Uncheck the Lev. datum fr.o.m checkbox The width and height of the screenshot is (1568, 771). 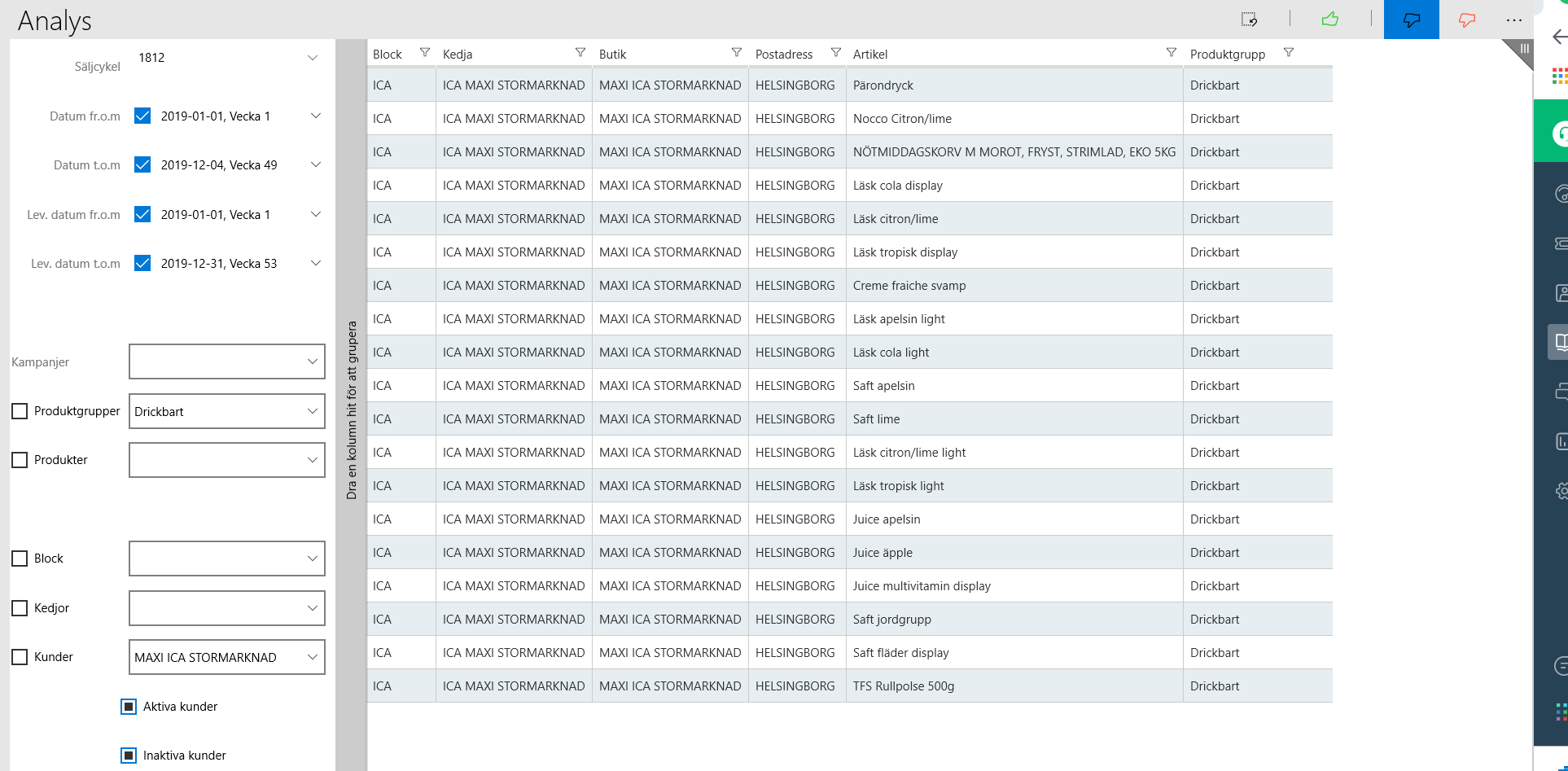pos(142,214)
